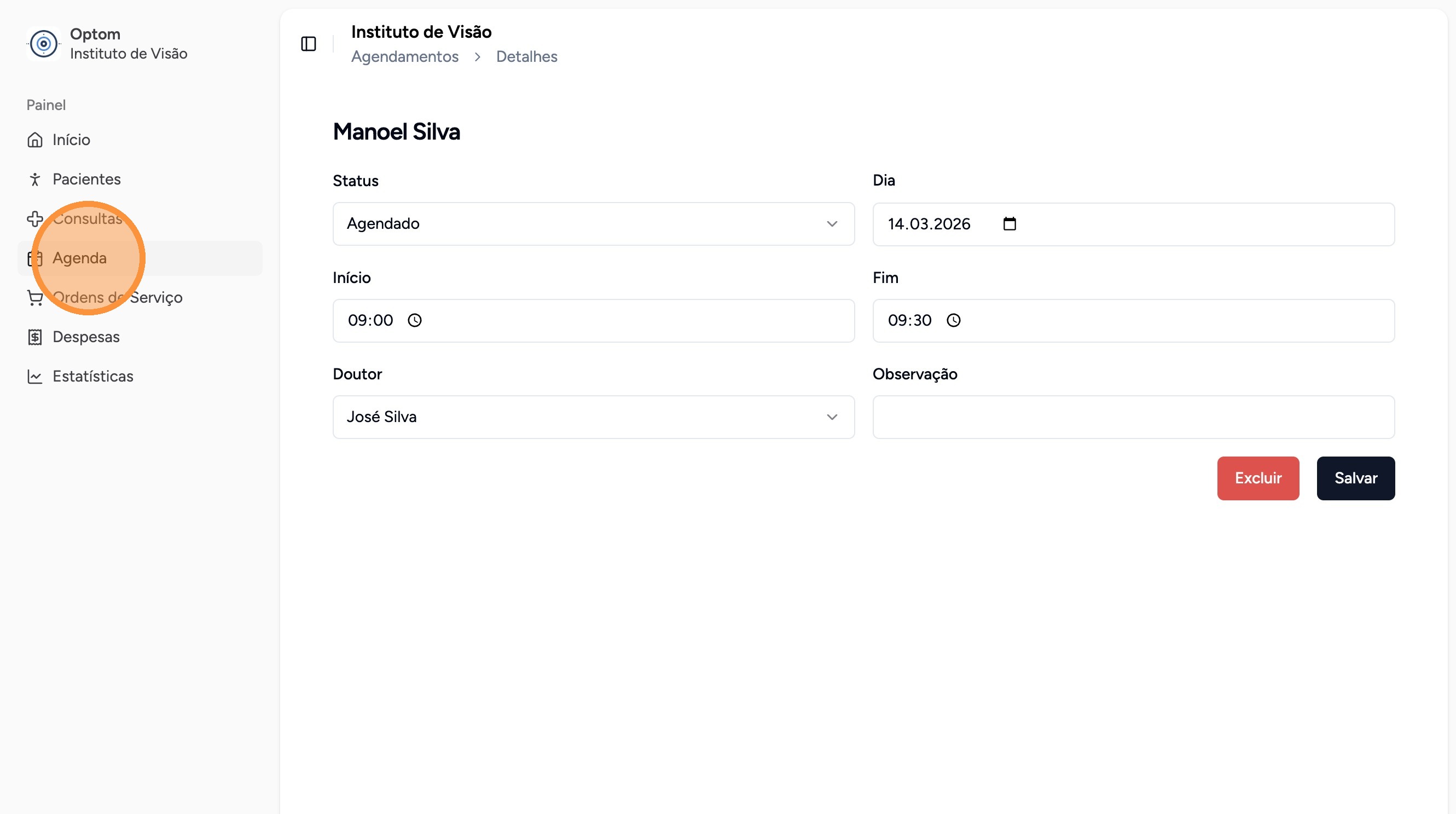Click the Início time value 09:00
Screen dimensions: 1456x814
coord(370,321)
